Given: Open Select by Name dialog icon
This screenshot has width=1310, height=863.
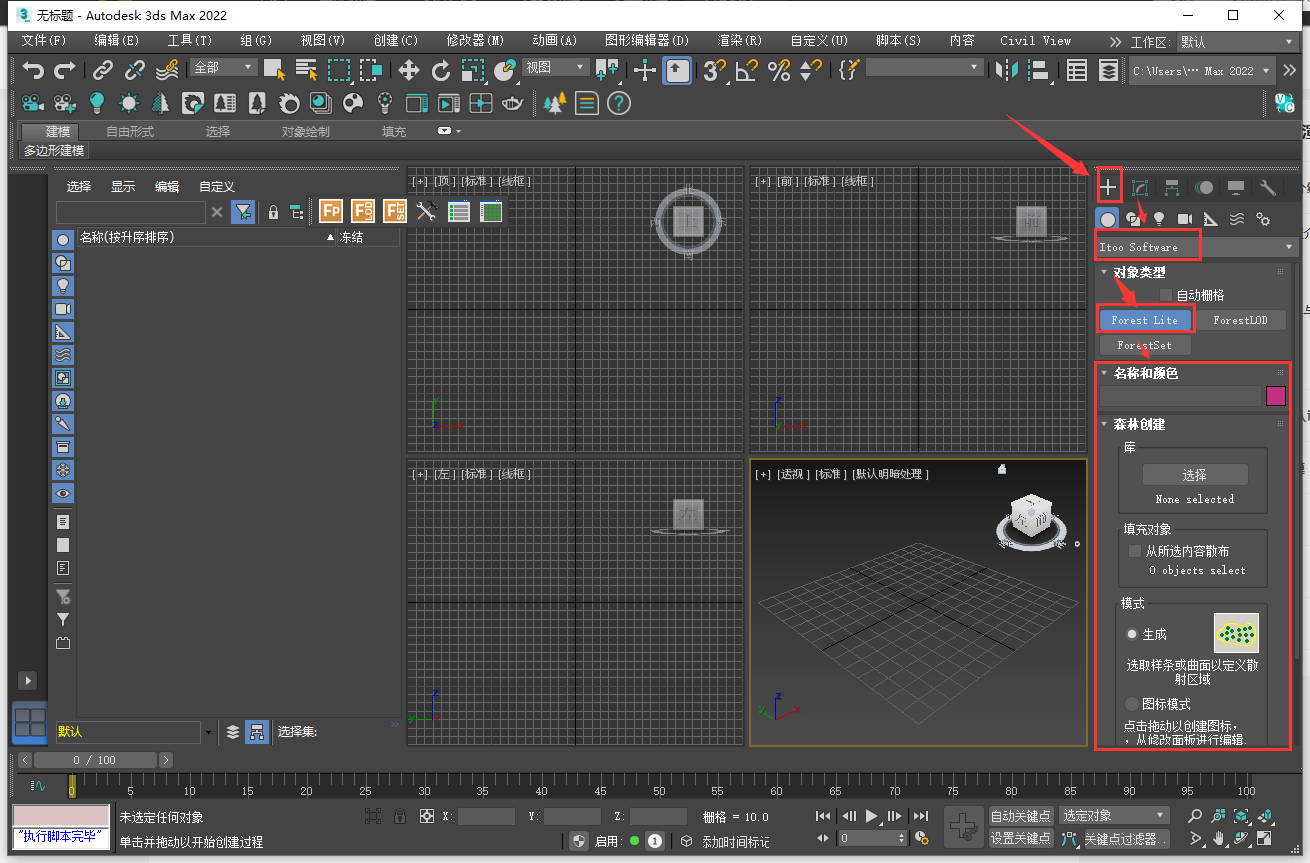Looking at the screenshot, I should click(306, 70).
